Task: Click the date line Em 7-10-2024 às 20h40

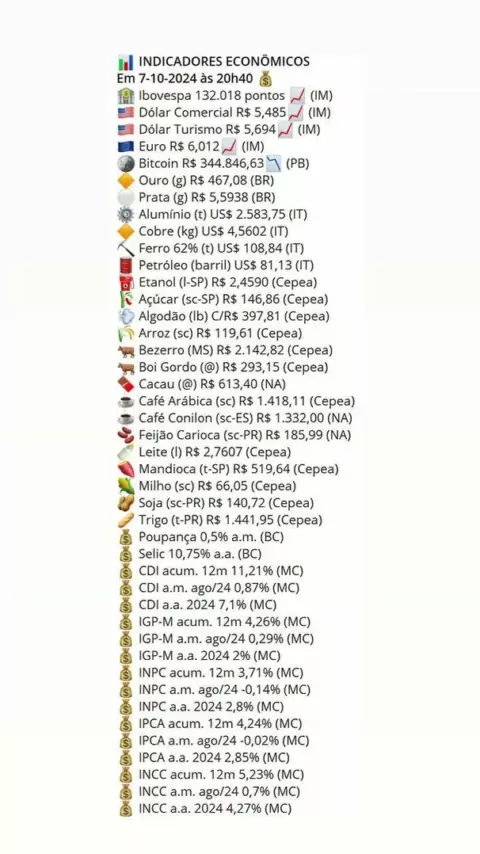Action: pos(185,79)
